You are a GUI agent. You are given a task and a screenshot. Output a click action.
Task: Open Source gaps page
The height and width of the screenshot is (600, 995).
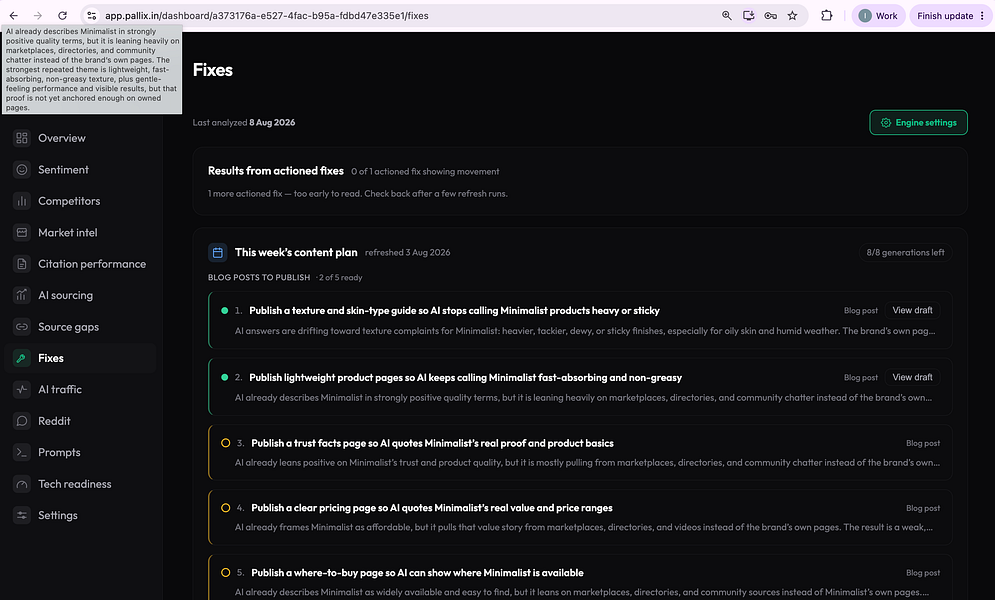[x=69, y=327]
